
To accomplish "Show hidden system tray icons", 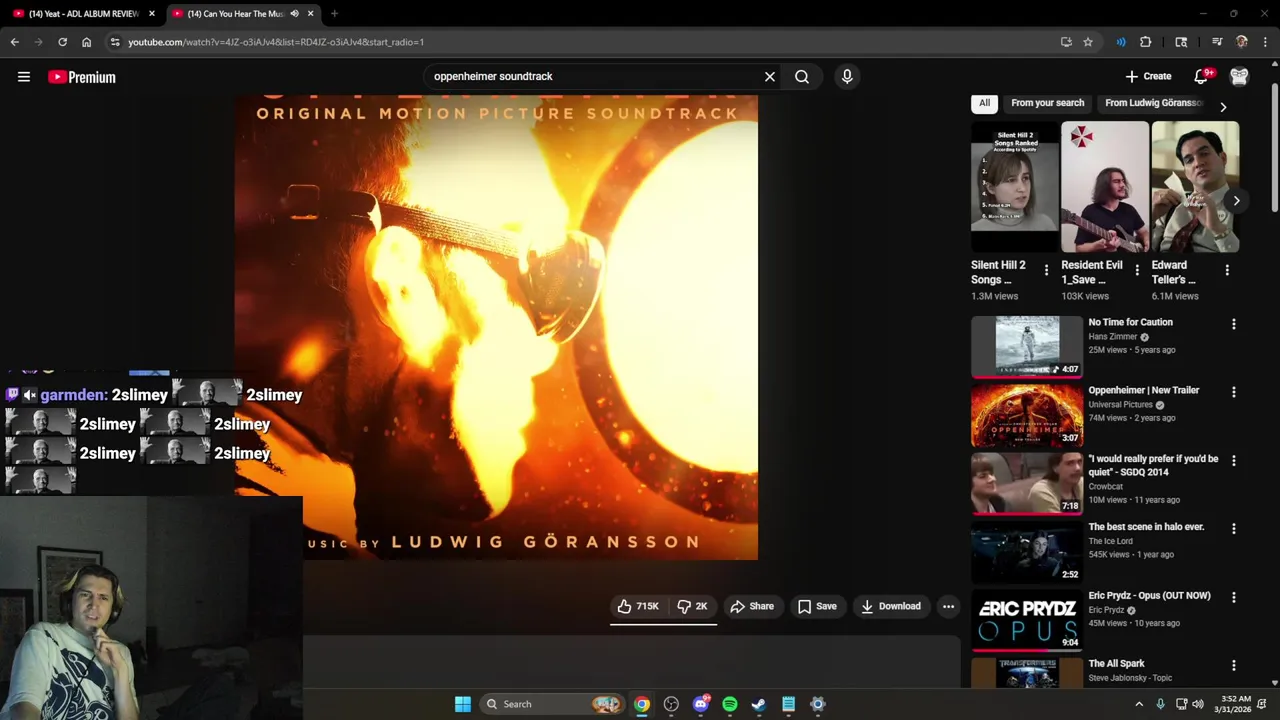I will click(x=1138, y=704).
